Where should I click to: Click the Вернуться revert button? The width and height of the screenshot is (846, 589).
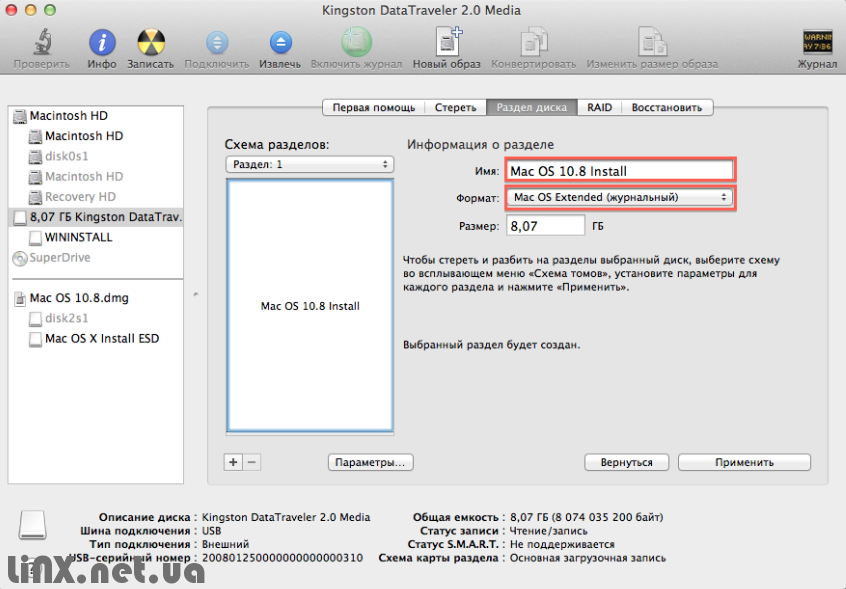[626, 462]
